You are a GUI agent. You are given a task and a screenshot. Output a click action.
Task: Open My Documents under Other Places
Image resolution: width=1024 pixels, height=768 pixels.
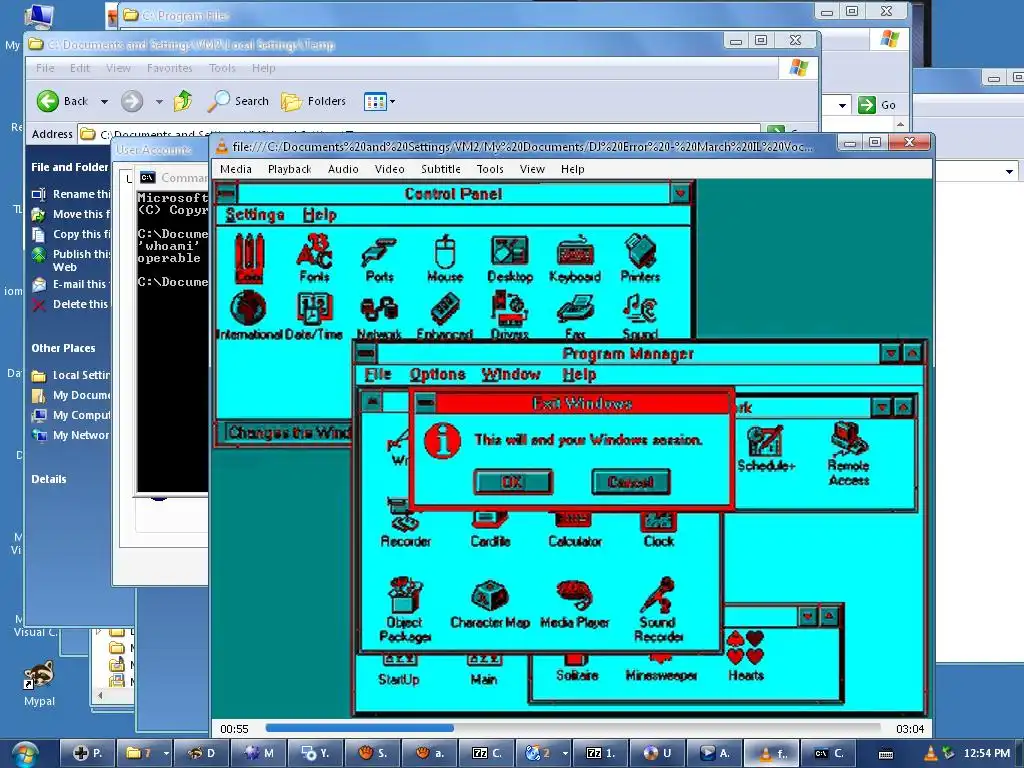71,395
